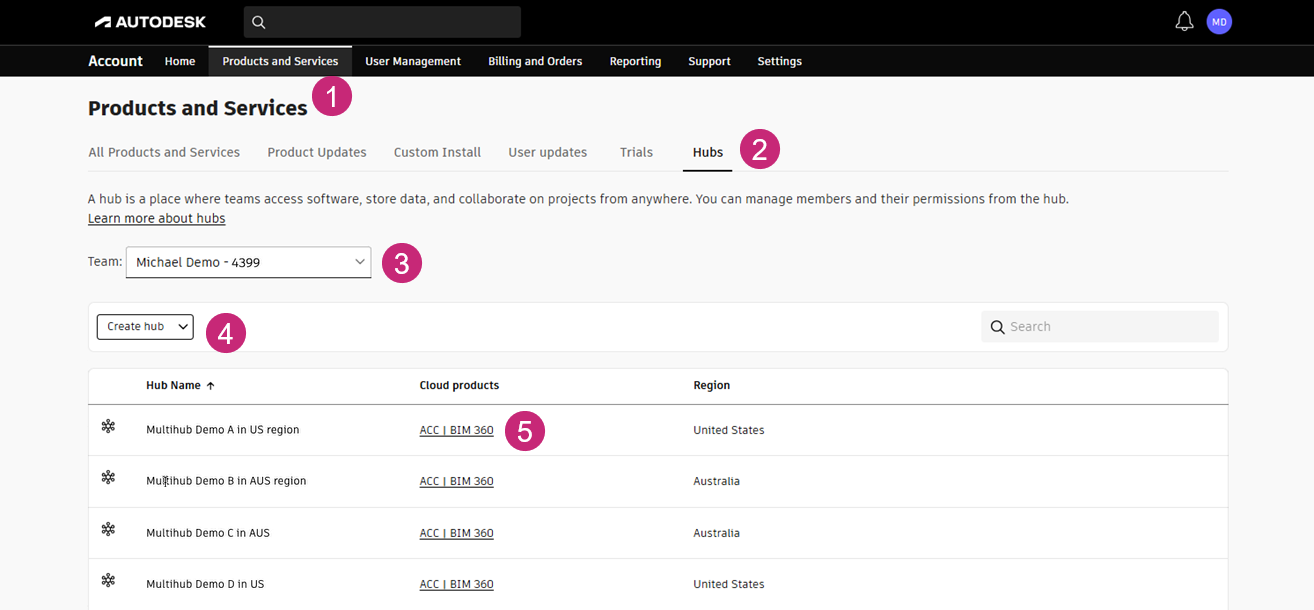The height and width of the screenshot is (610, 1314).
Task: Toggle the Hub Name sort order arrow
Action: (210, 385)
